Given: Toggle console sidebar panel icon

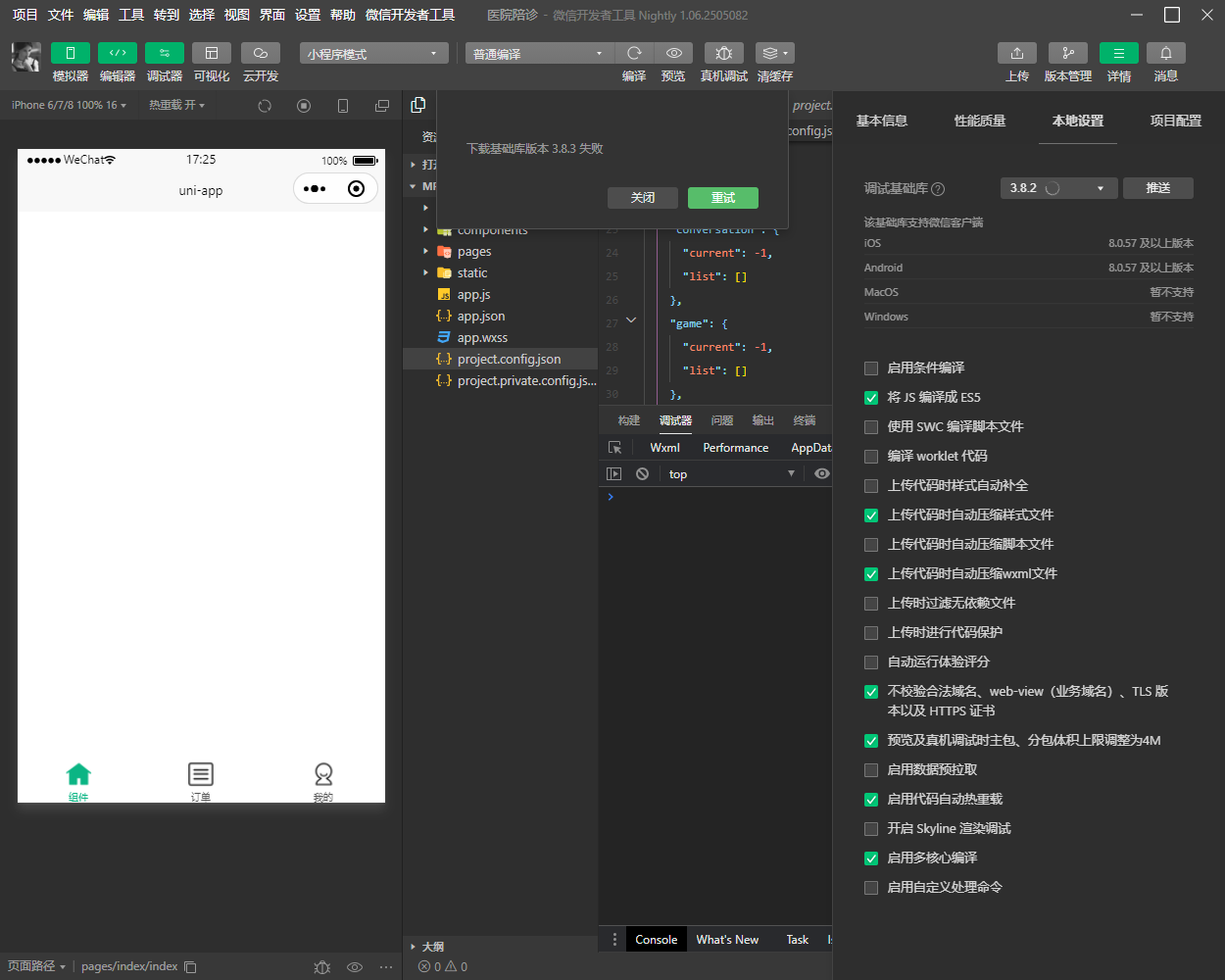Looking at the screenshot, I should click(614, 474).
